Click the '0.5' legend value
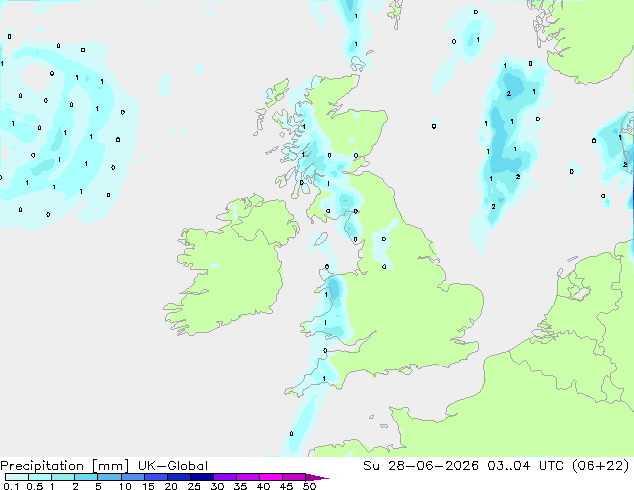The height and width of the screenshot is (490, 634). click(34, 486)
